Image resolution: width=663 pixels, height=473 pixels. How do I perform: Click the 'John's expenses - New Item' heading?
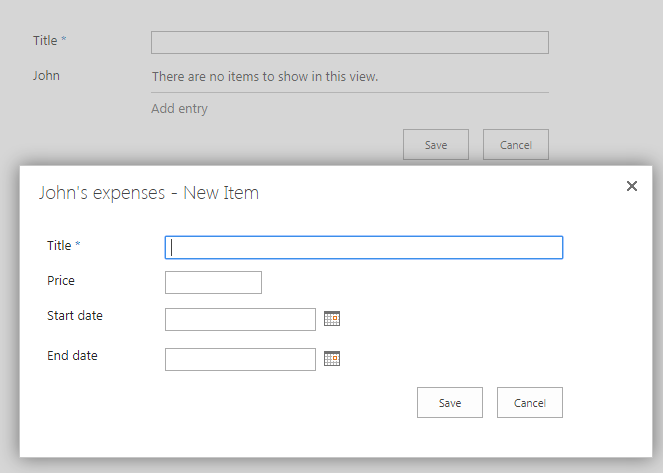click(x=149, y=193)
